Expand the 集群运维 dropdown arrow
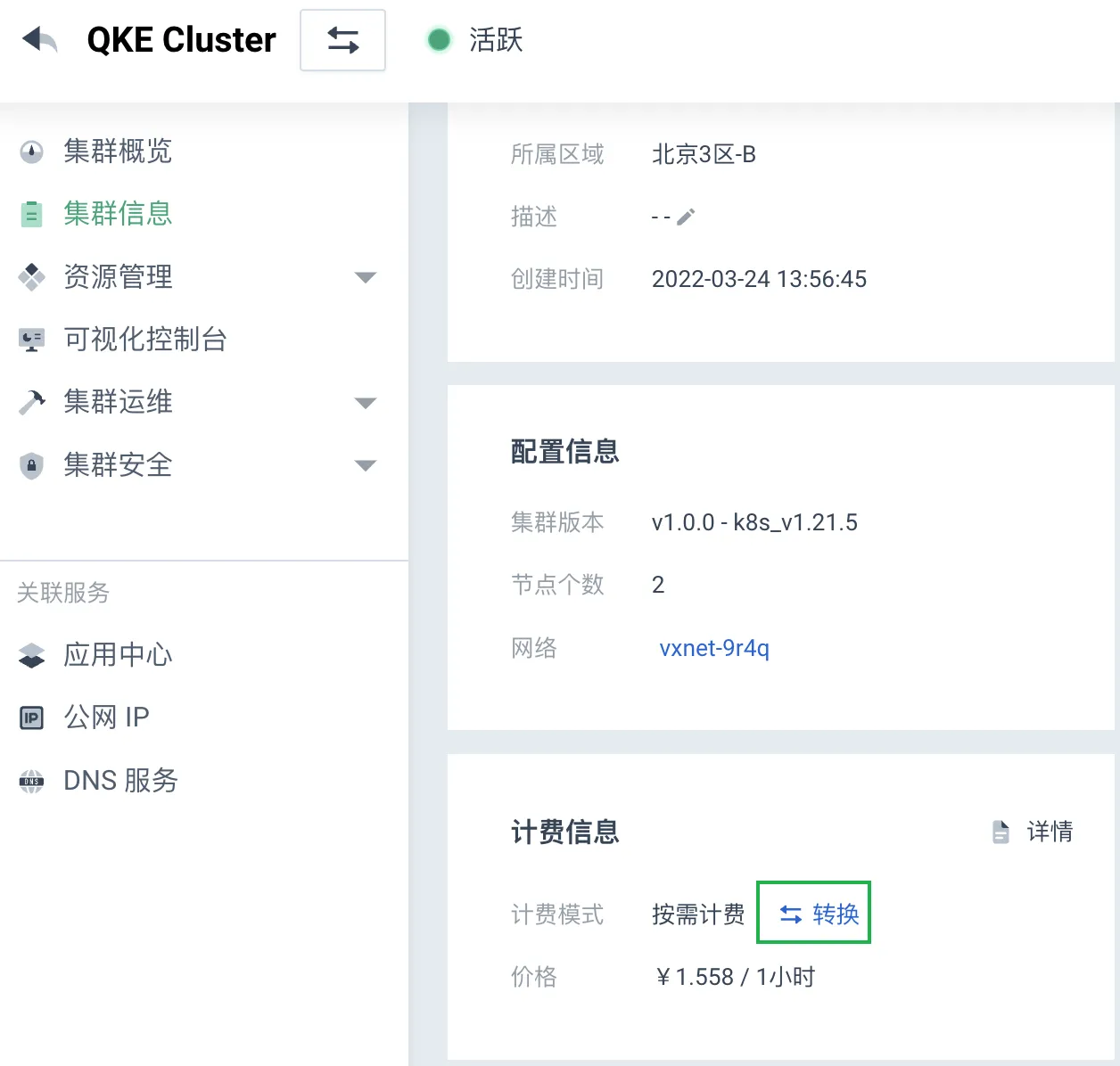Viewport: 1120px width, 1066px height. tap(366, 403)
